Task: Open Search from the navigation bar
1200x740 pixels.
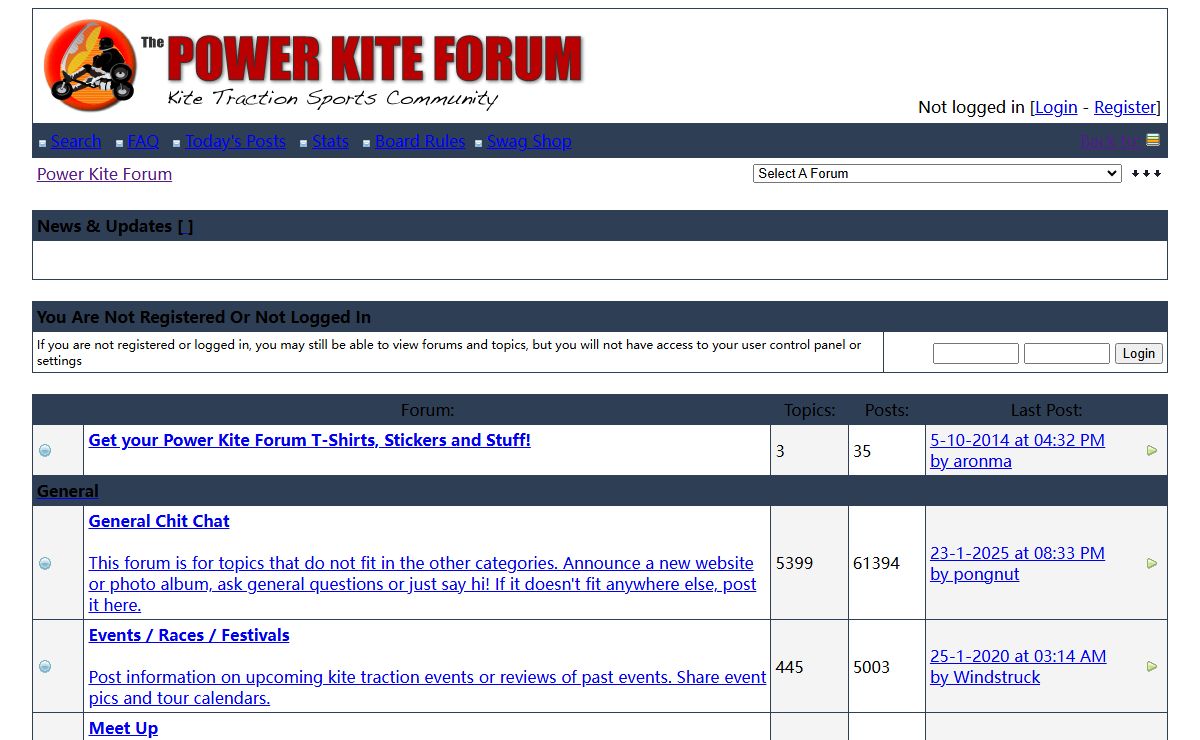Action: click(x=76, y=142)
